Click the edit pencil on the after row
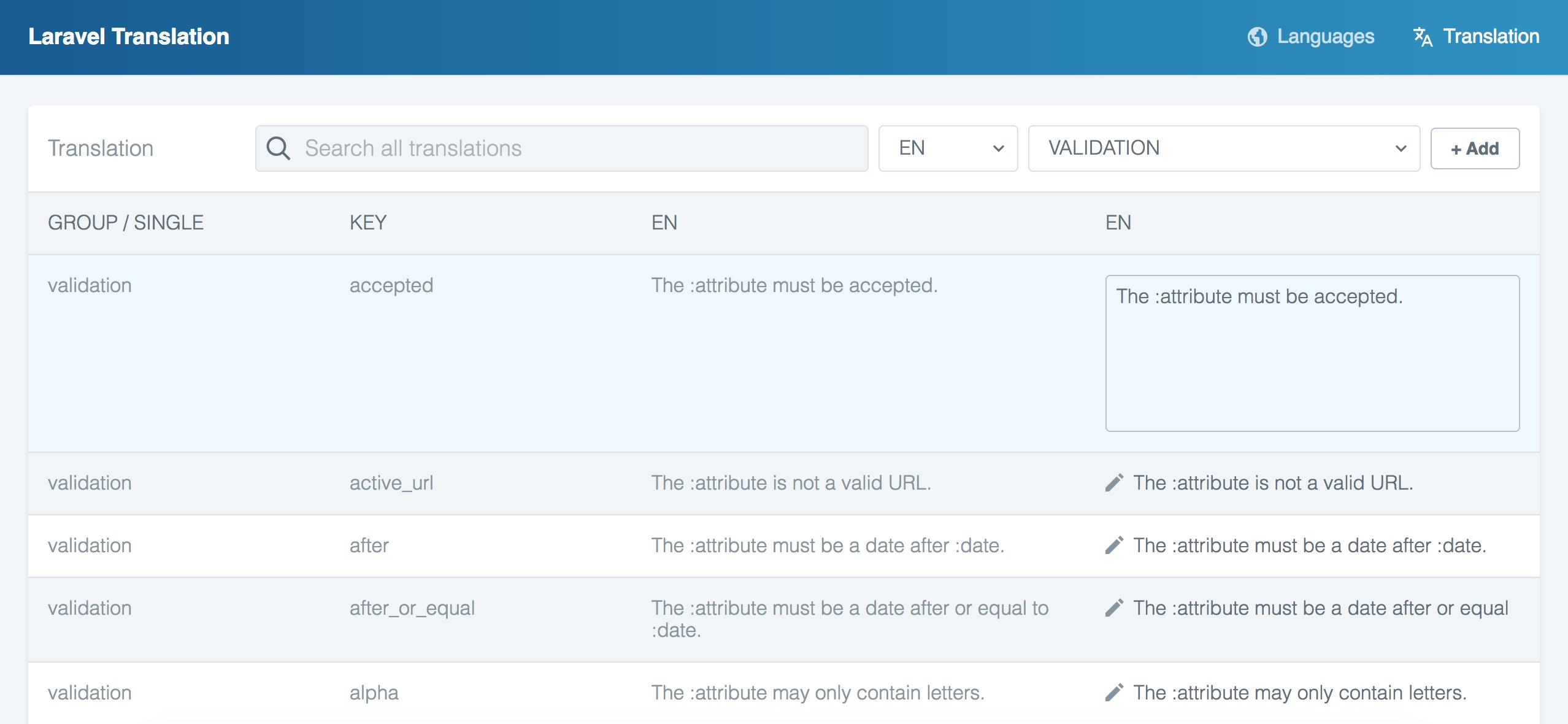This screenshot has height=724, width=1568. click(1113, 545)
